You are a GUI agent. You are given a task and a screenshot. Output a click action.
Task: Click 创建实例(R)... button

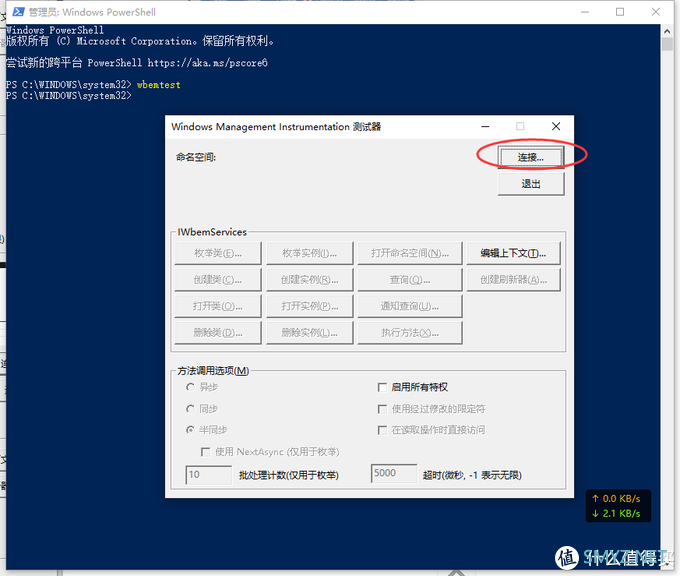[x=310, y=280]
